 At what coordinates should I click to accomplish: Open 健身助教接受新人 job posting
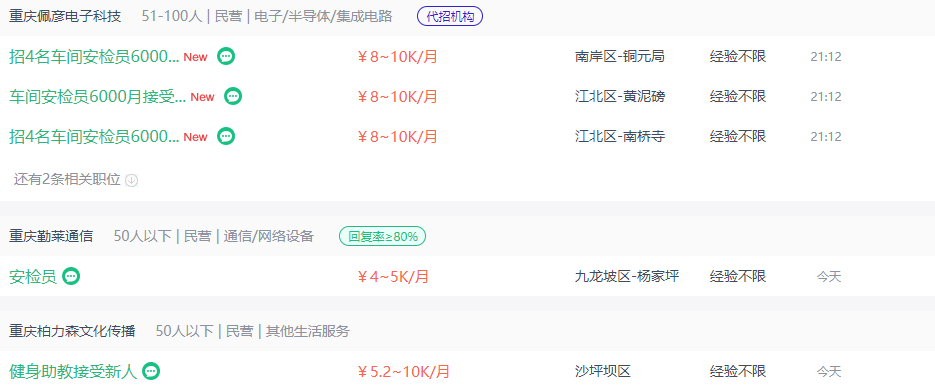click(73, 372)
